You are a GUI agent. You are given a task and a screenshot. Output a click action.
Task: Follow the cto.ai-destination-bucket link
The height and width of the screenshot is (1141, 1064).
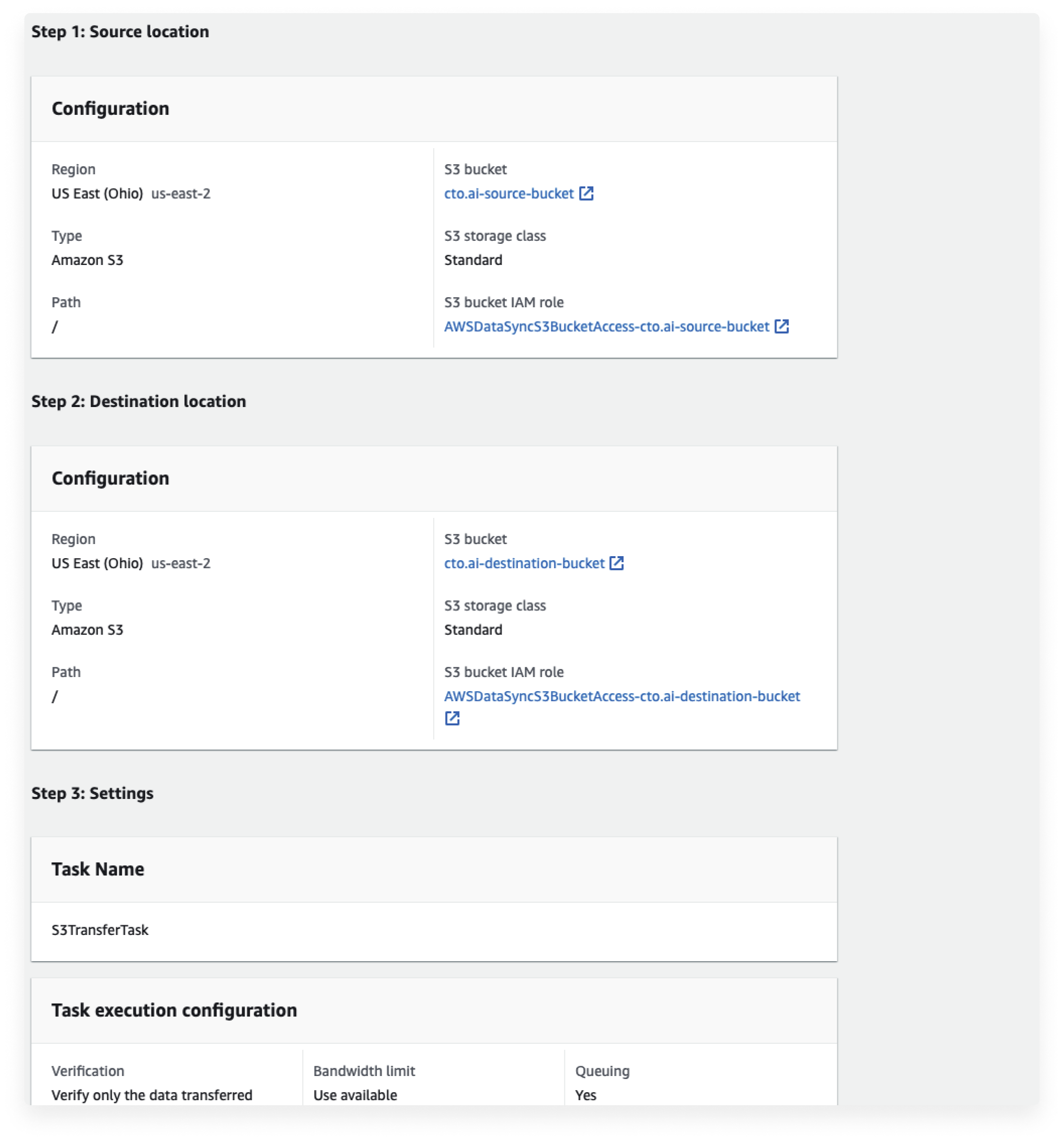coord(524,563)
